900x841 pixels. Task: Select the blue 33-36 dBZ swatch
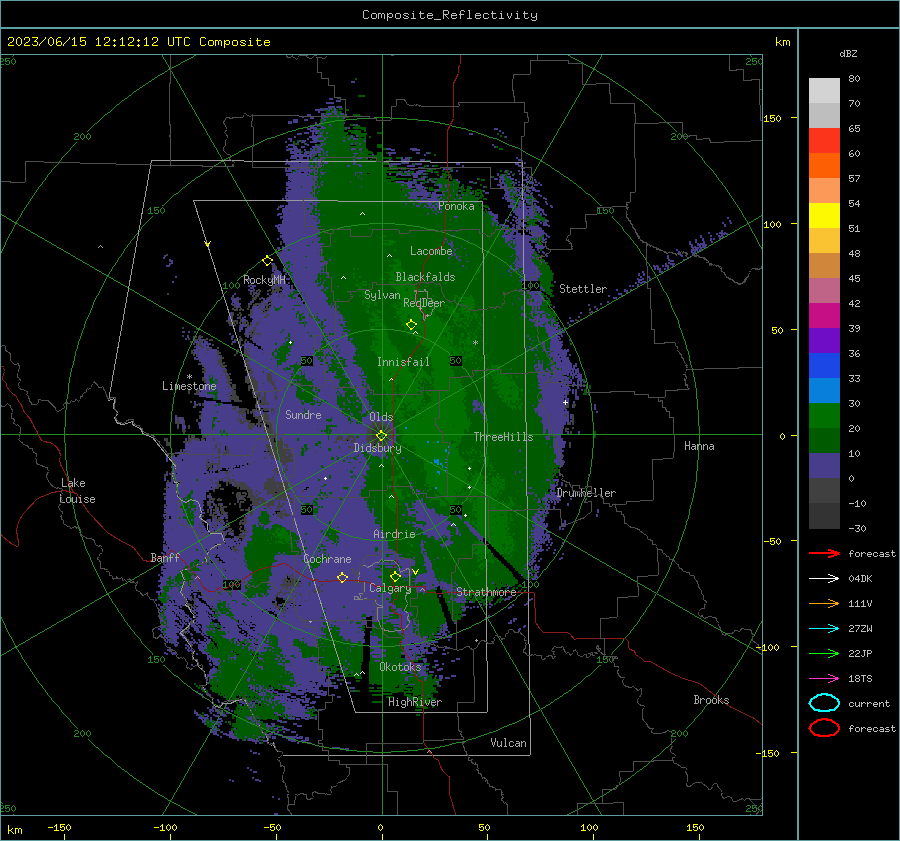click(824, 366)
